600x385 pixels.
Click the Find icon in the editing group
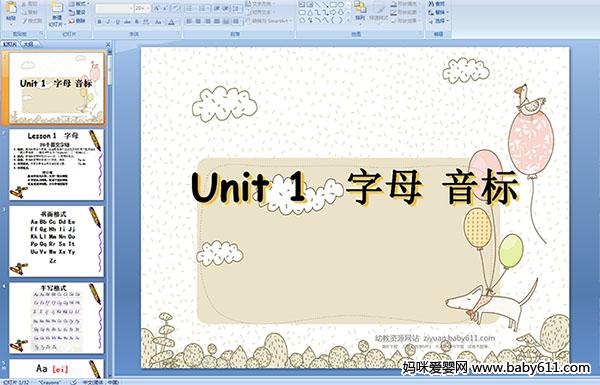(437, 4)
